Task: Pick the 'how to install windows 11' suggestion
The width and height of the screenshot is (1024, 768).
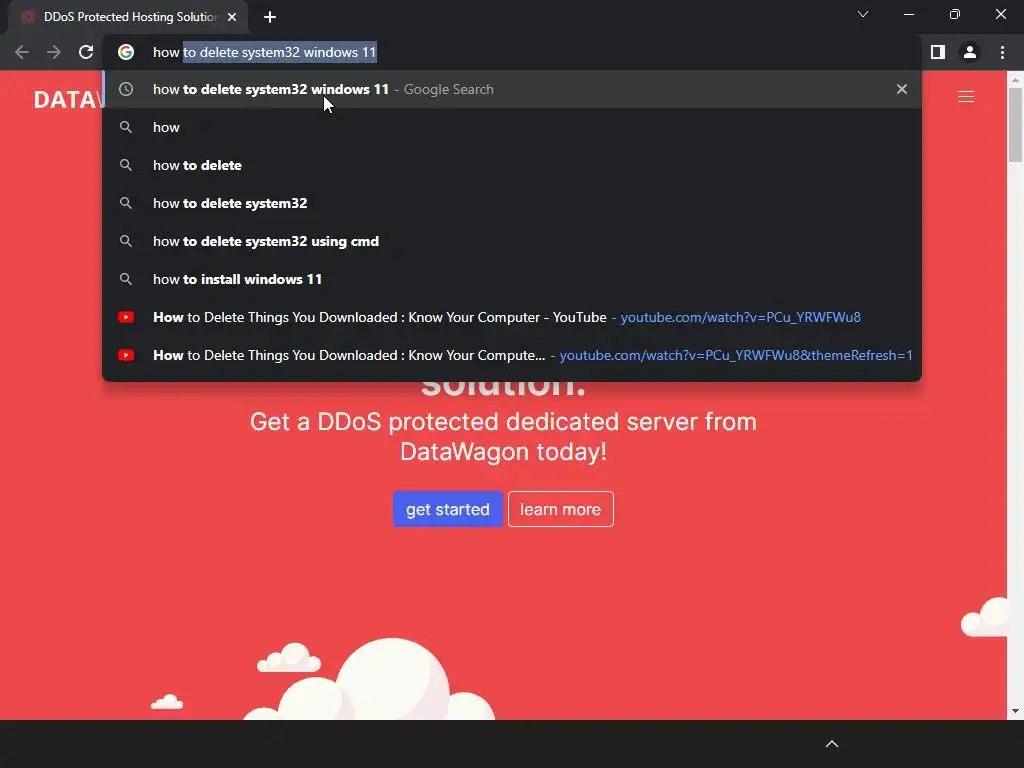Action: pyautogui.click(x=512, y=279)
